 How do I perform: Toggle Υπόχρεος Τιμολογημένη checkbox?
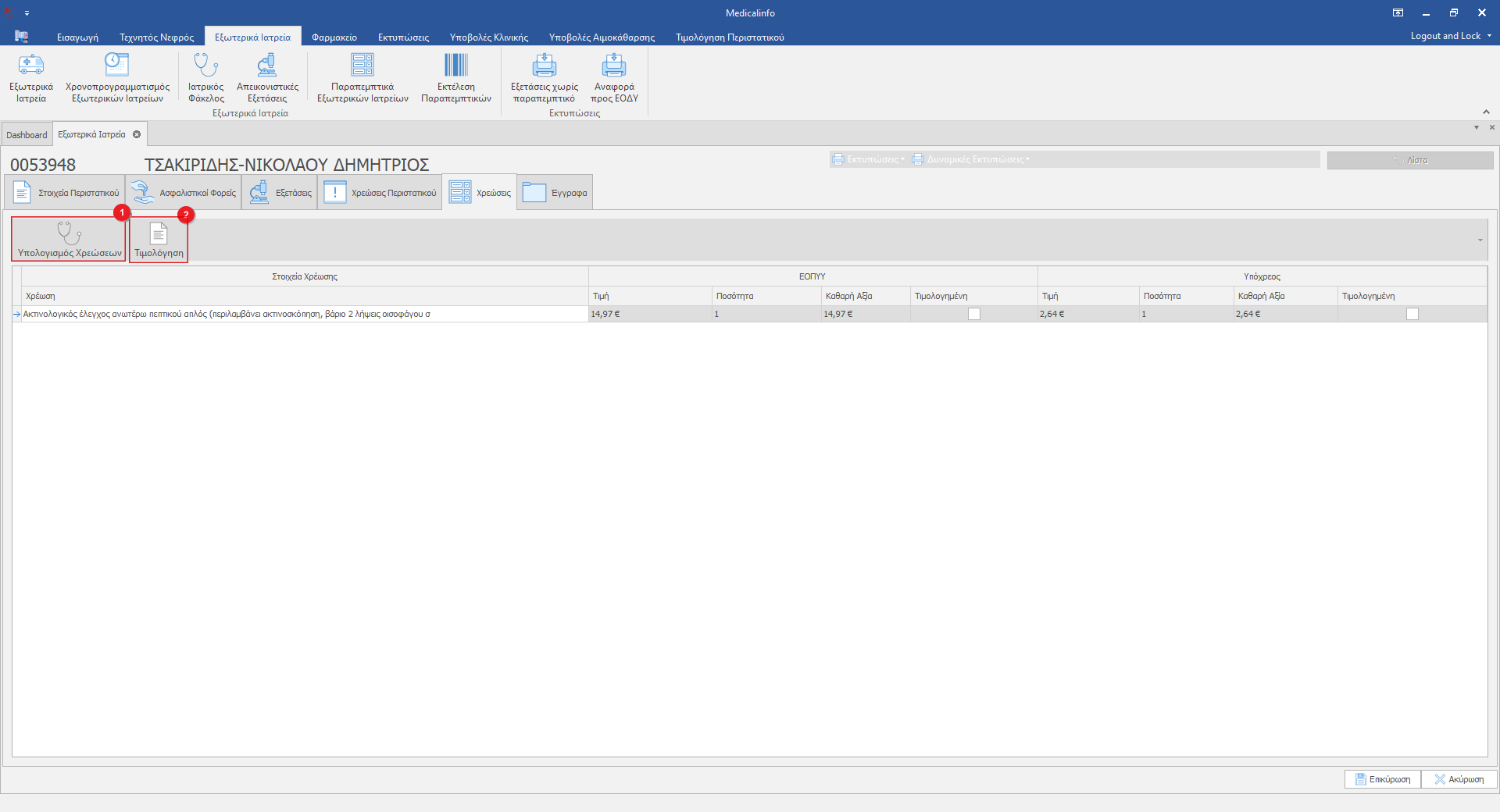tap(1412, 314)
